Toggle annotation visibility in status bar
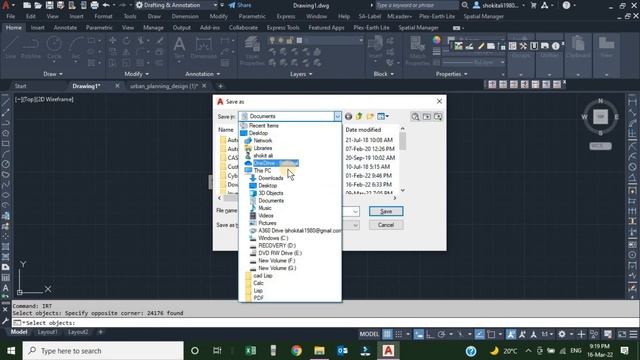 tap(511, 334)
